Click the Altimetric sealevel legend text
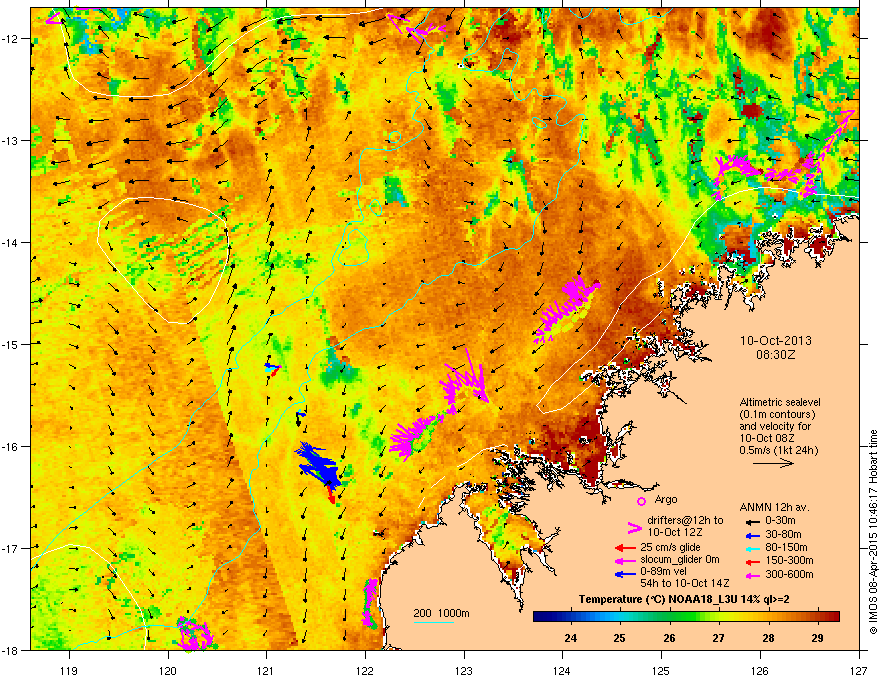The height and width of the screenshot is (680, 880). pyautogui.click(x=780, y=402)
